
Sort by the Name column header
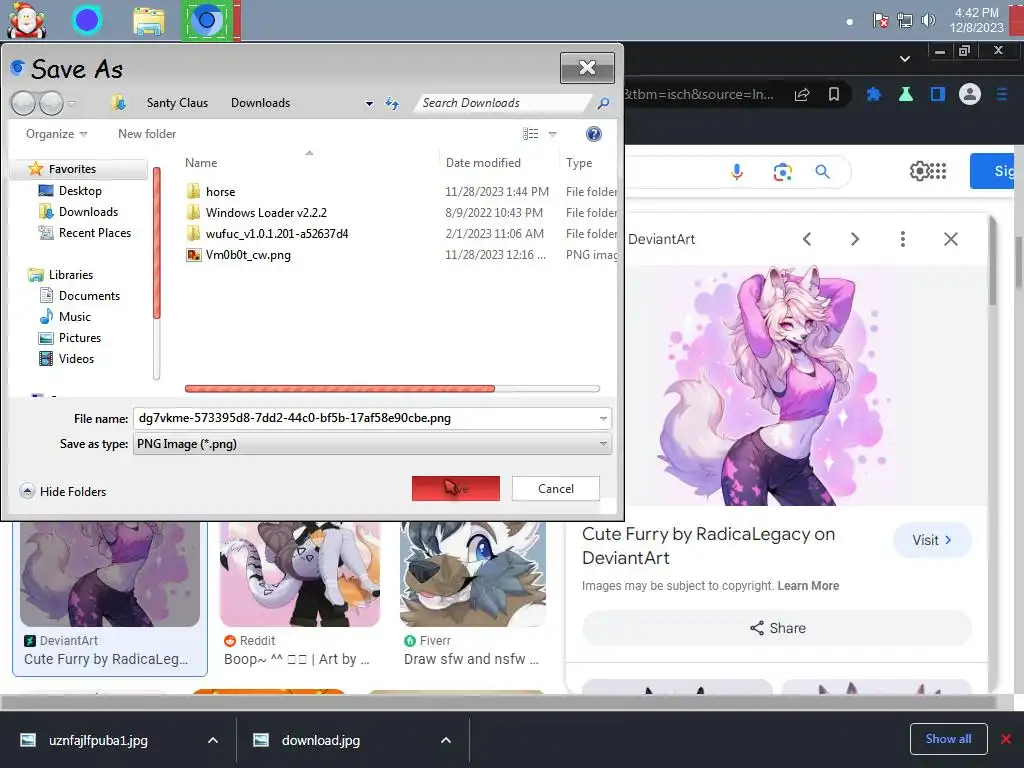pyautogui.click(x=200, y=163)
